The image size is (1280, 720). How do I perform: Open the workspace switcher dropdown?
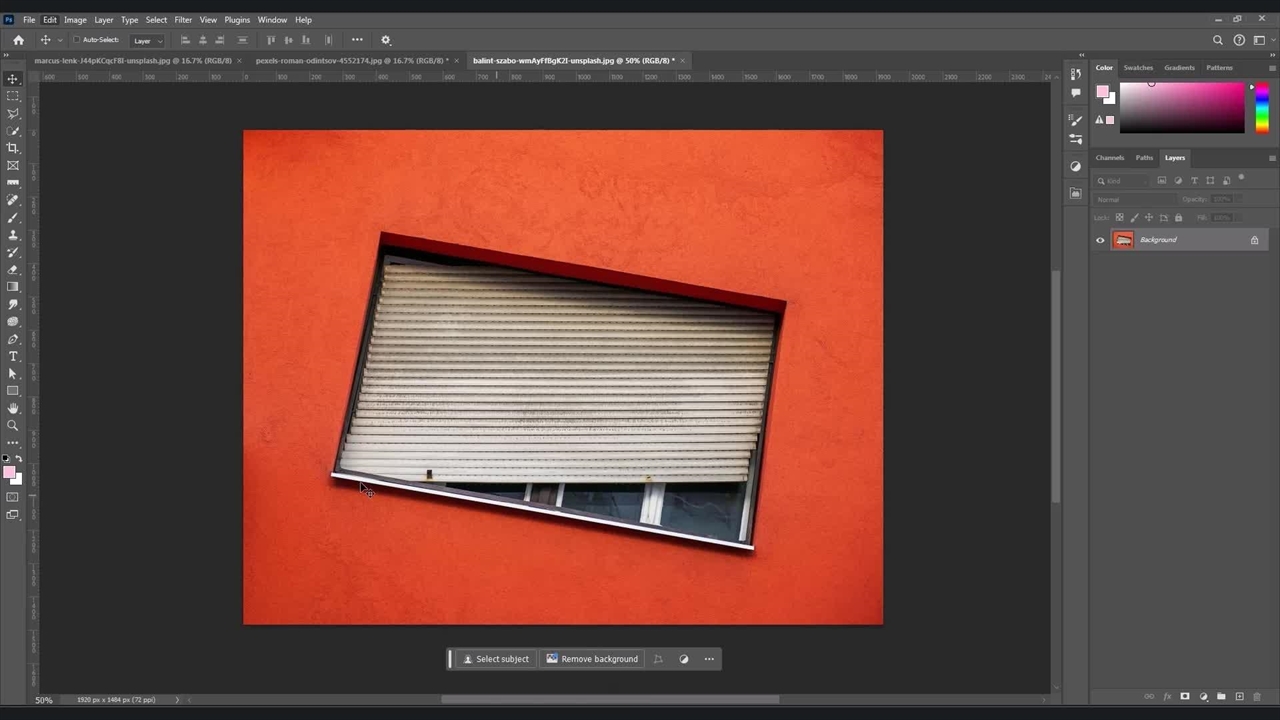click(x=1261, y=40)
